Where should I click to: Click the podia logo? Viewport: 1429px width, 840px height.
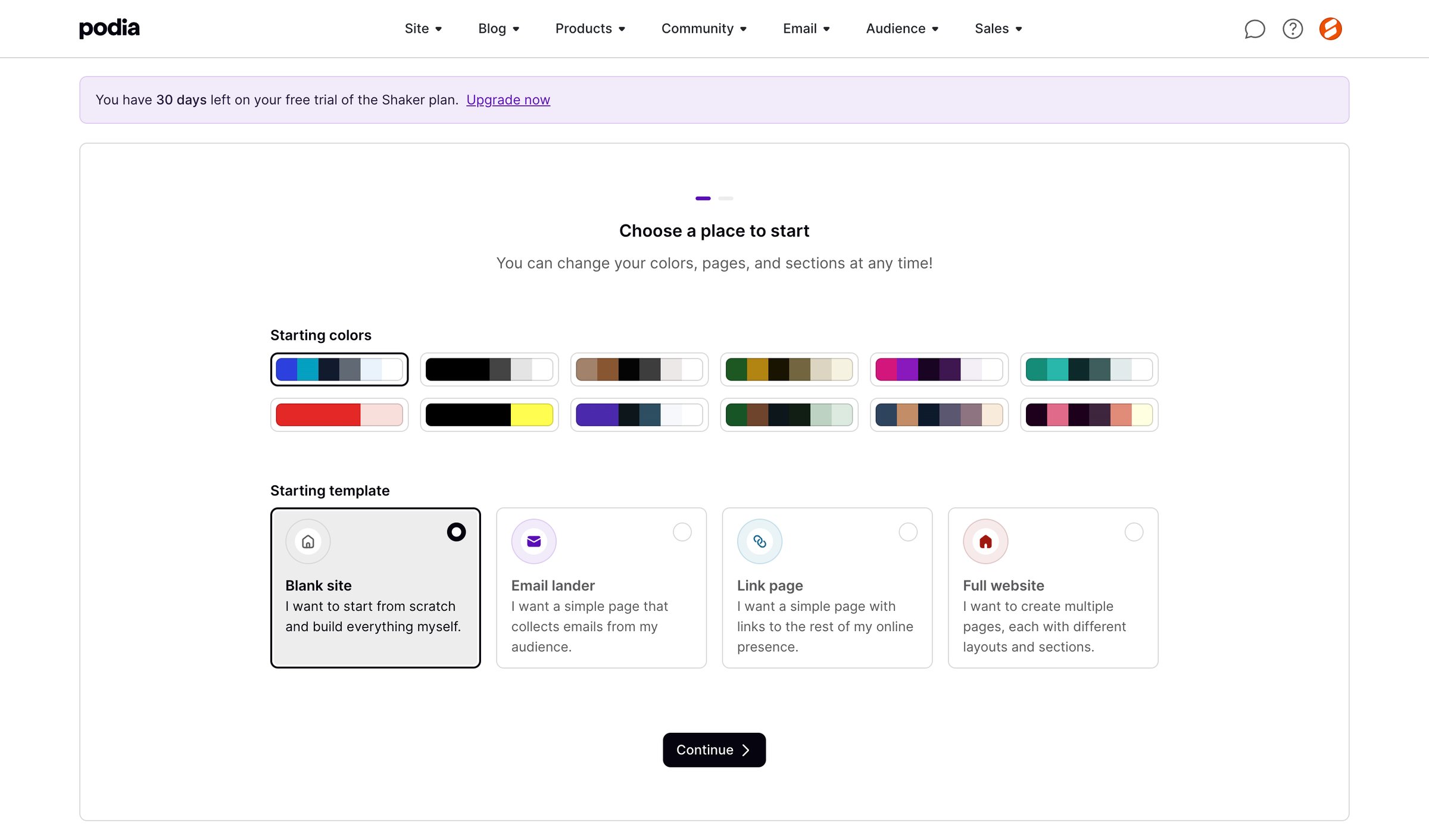click(110, 28)
